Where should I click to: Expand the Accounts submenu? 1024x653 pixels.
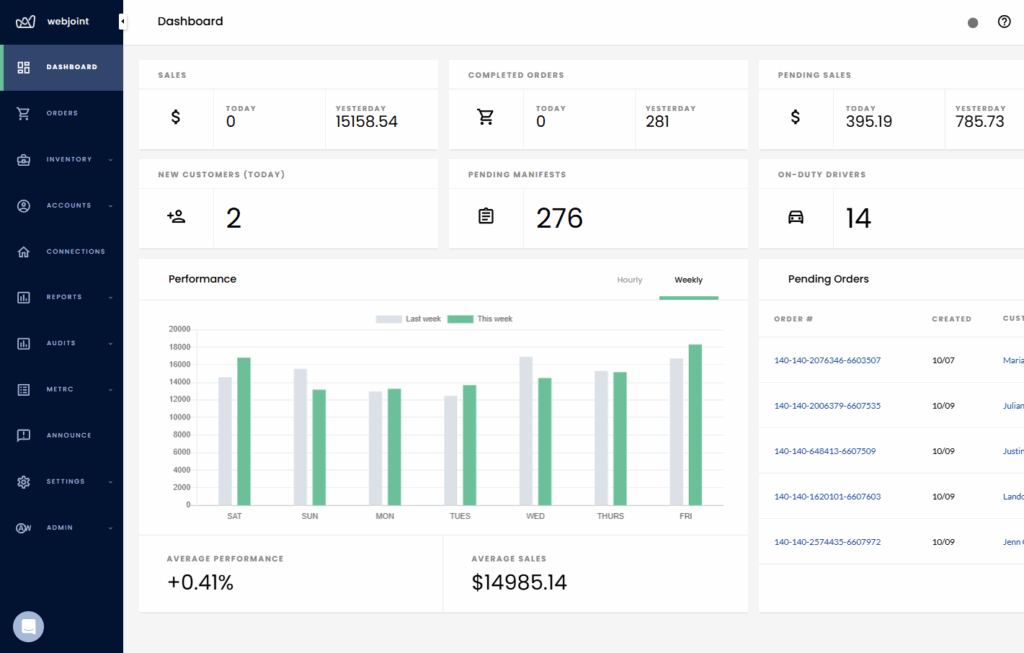click(110, 206)
